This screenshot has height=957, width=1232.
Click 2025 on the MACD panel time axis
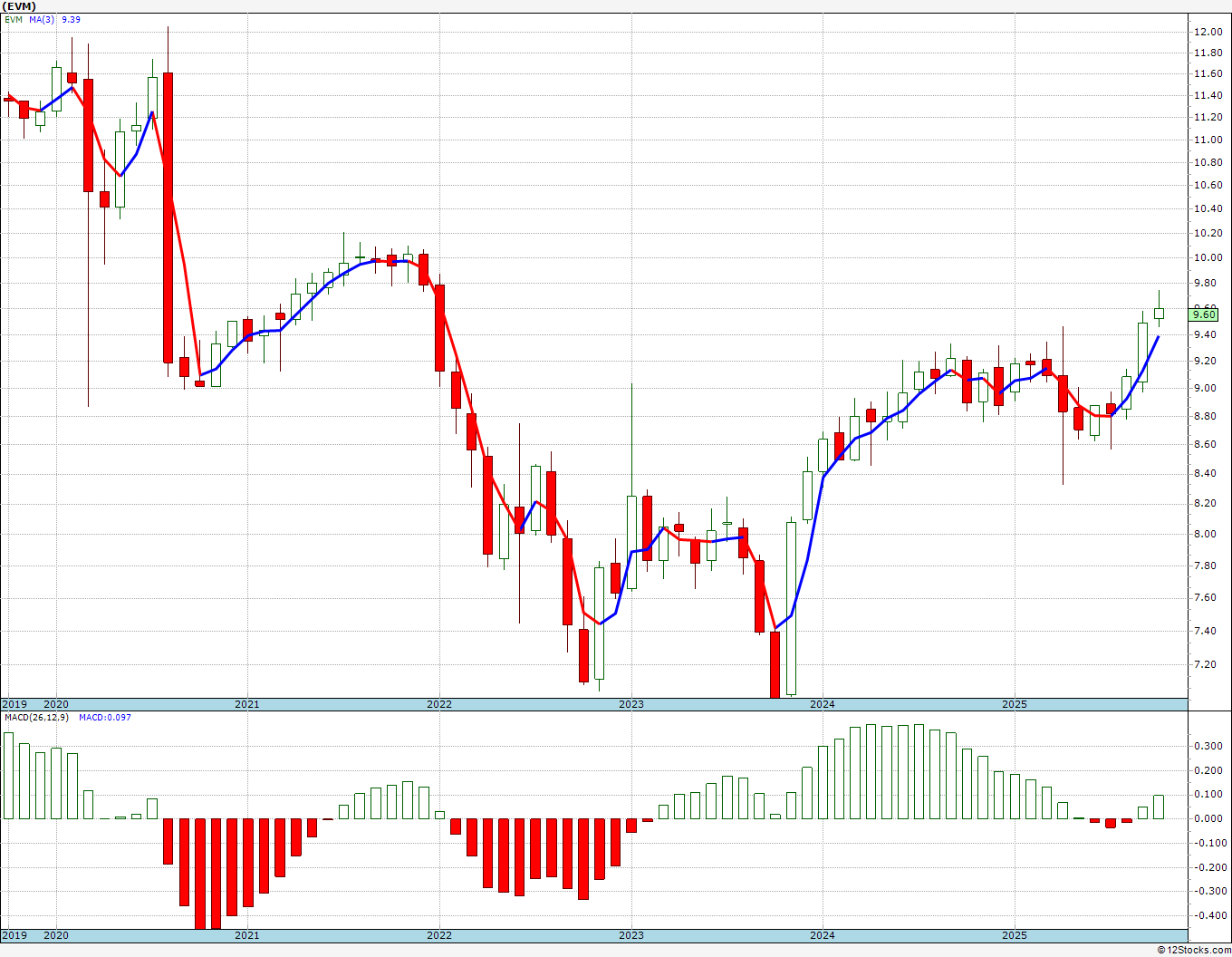pyautogui.click(x=1015, y=936)
